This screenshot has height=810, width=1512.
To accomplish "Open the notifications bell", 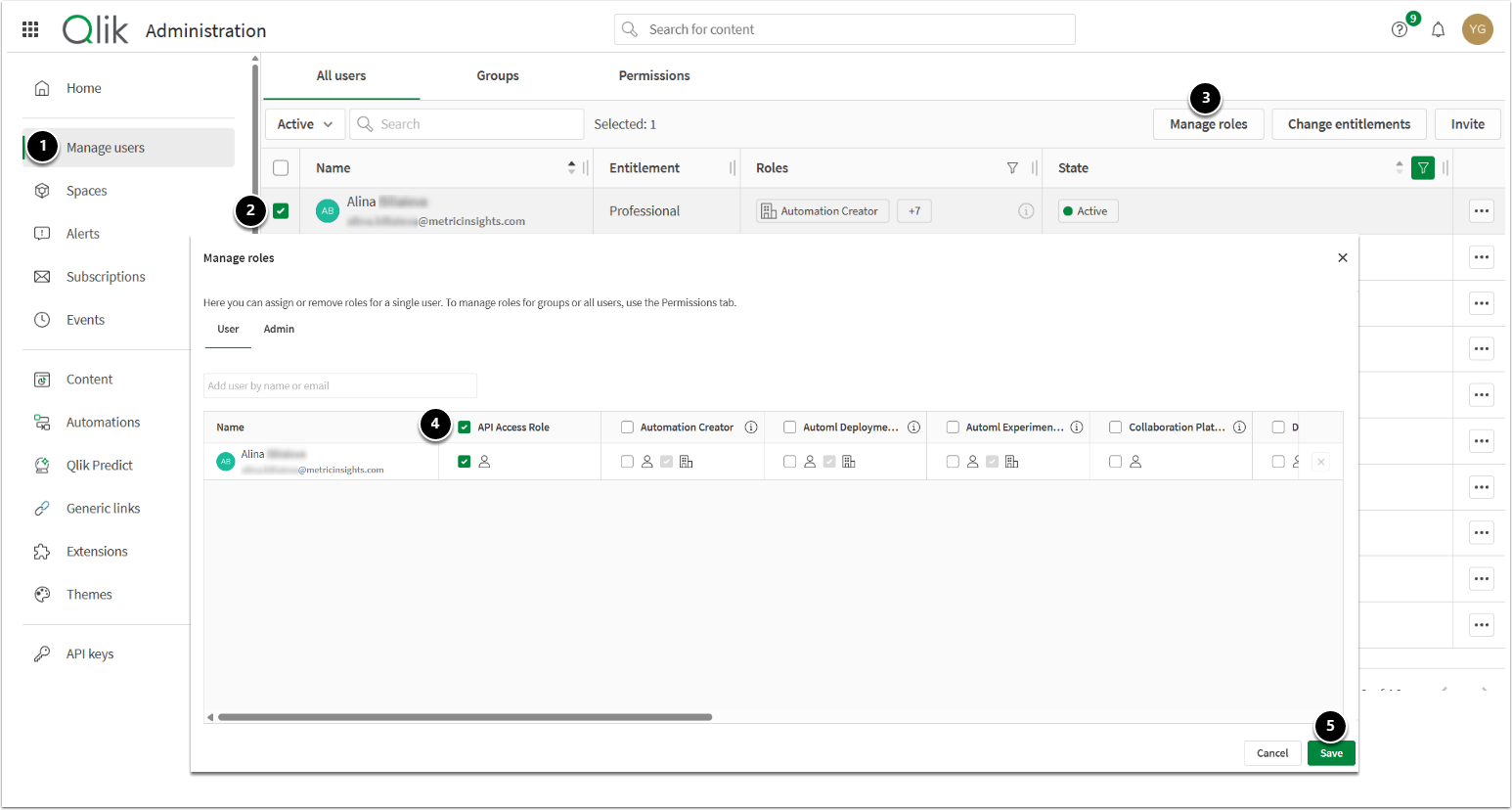I will [1438, 29].
